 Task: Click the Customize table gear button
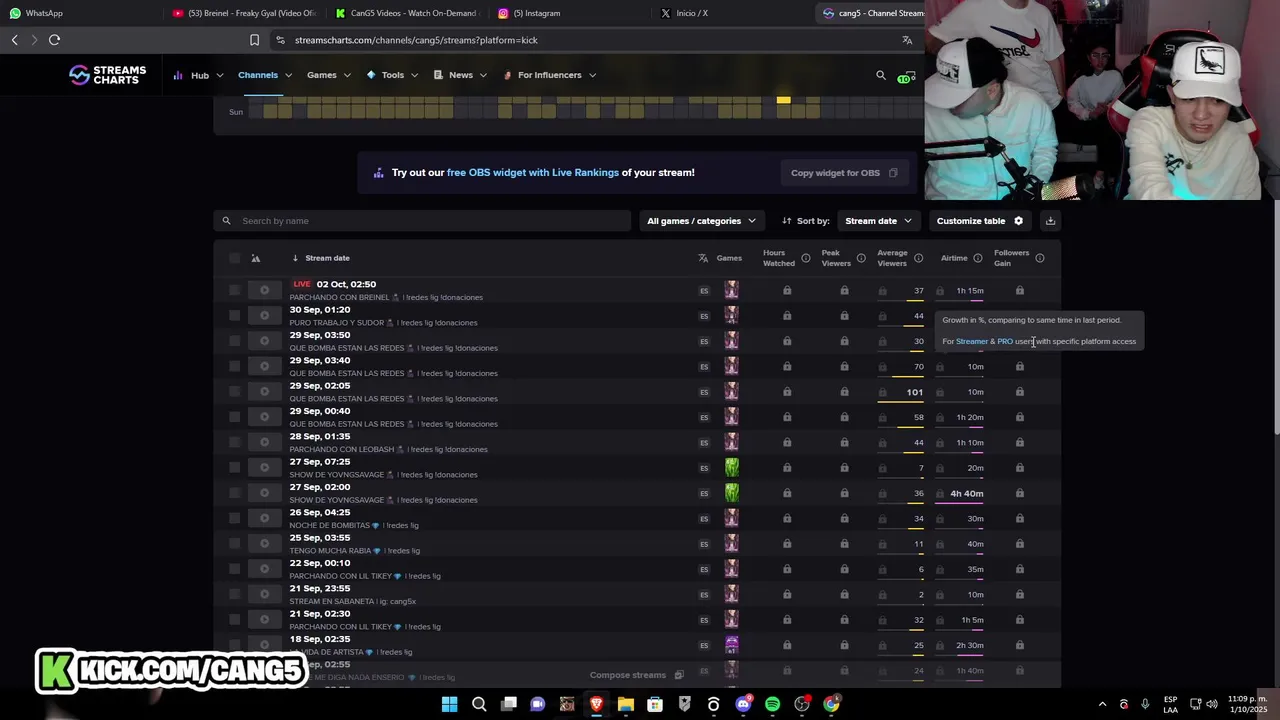pos(980,221)
